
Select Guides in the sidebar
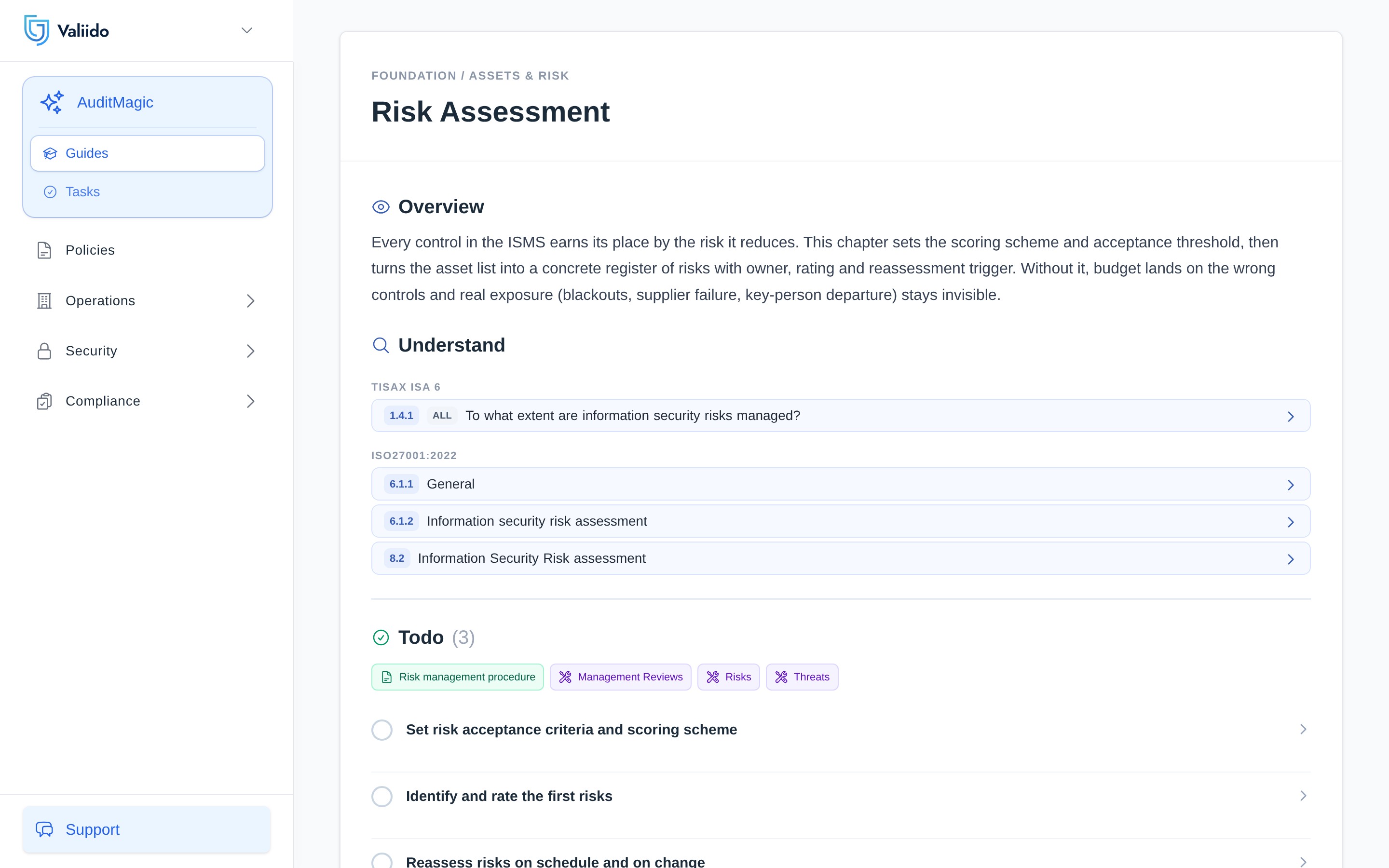148,153
